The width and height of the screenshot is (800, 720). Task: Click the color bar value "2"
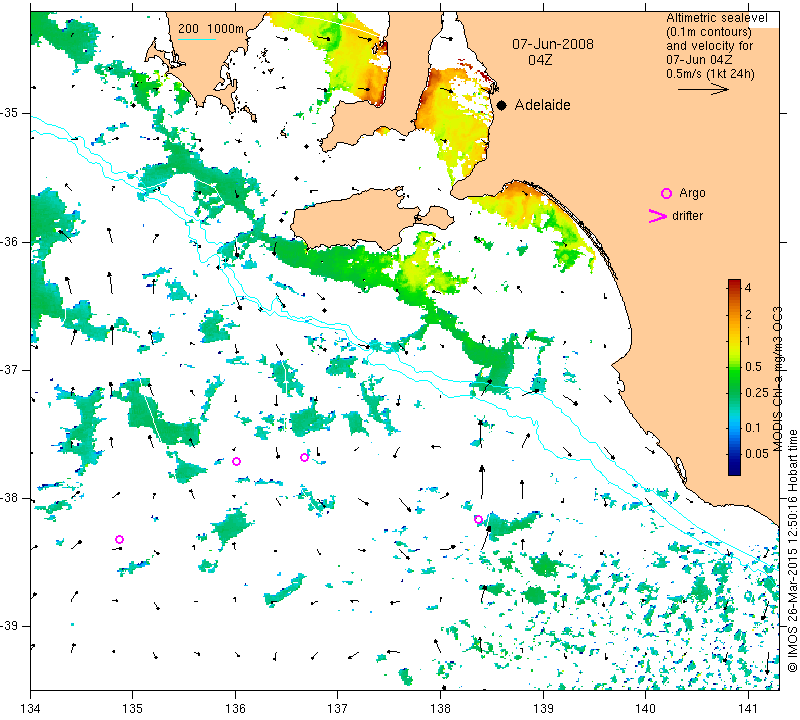(748, 315)
